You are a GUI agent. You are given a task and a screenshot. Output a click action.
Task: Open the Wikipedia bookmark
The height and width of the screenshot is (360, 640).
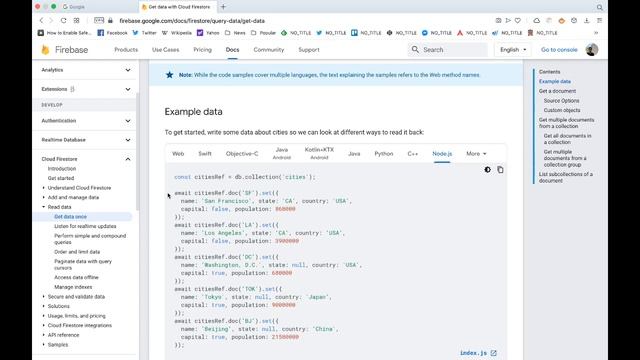point(176,33)
